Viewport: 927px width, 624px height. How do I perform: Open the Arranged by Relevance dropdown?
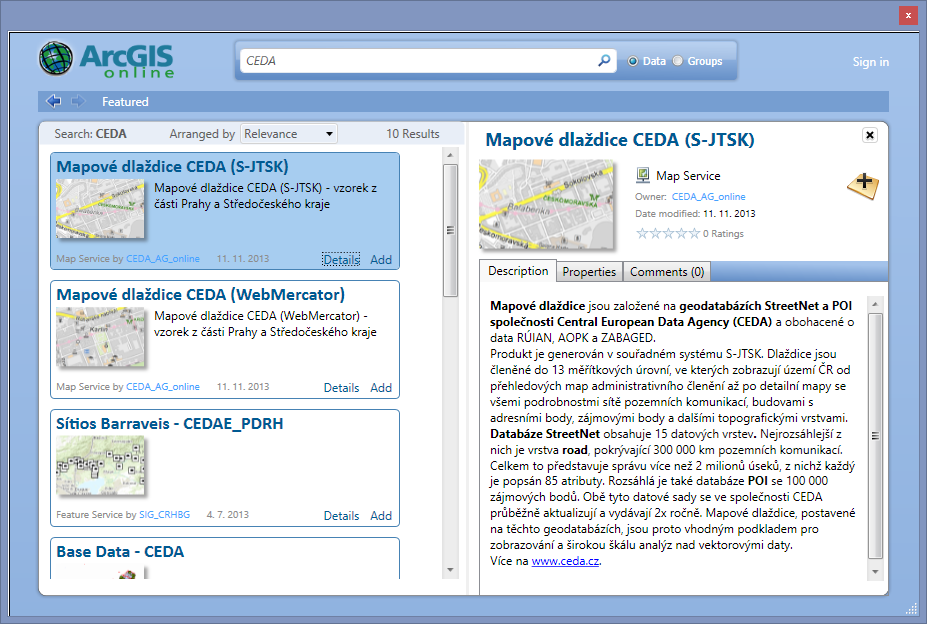pos(289,134)
